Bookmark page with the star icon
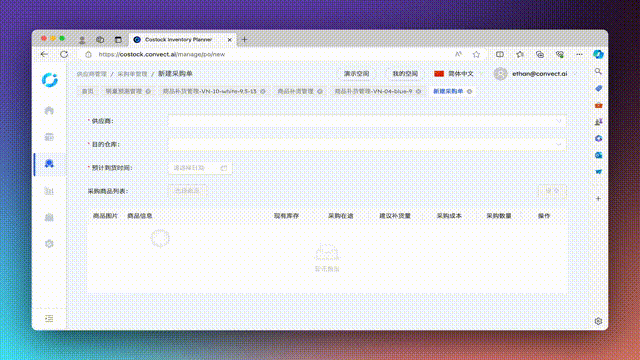640x360 pixels. [x=476, y=54]
